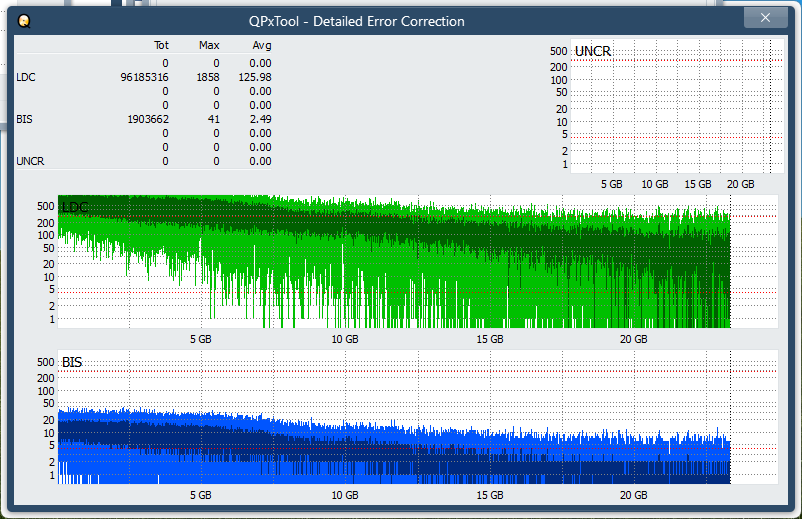Click the BIS row label in statistics table

pyautogui.click(x=24, y=119)
